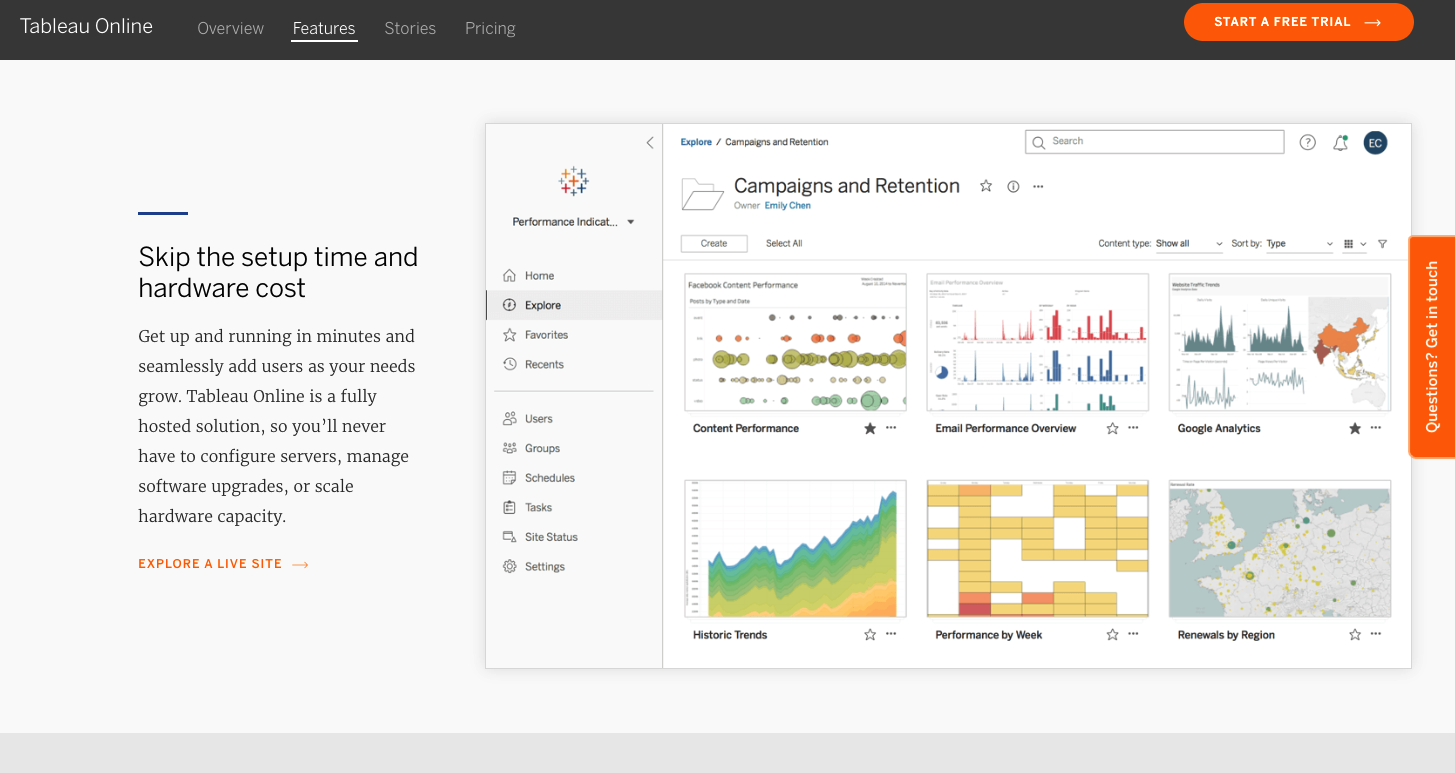1455x773 pixels.
Task: Open the Sort by Type dropdown
Action: click(x=1299, y=243)
